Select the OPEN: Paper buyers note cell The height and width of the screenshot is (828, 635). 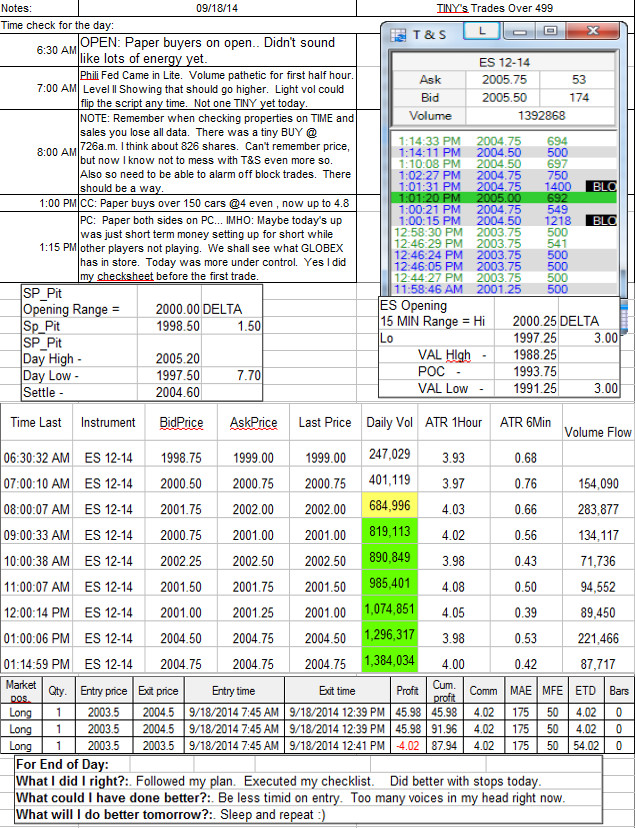pyautogui.click(x=217, y=50)
